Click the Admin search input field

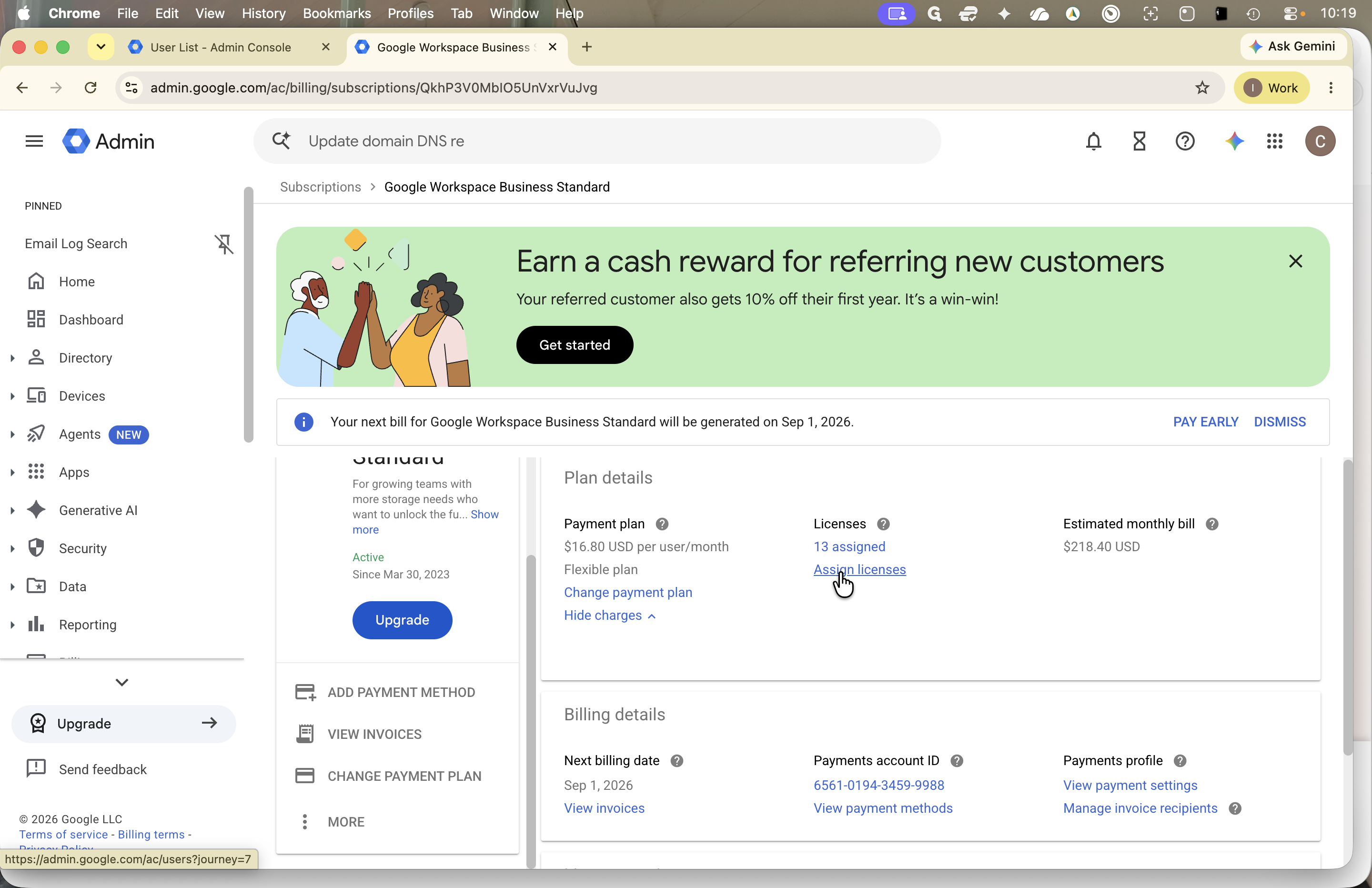point(597,141)
